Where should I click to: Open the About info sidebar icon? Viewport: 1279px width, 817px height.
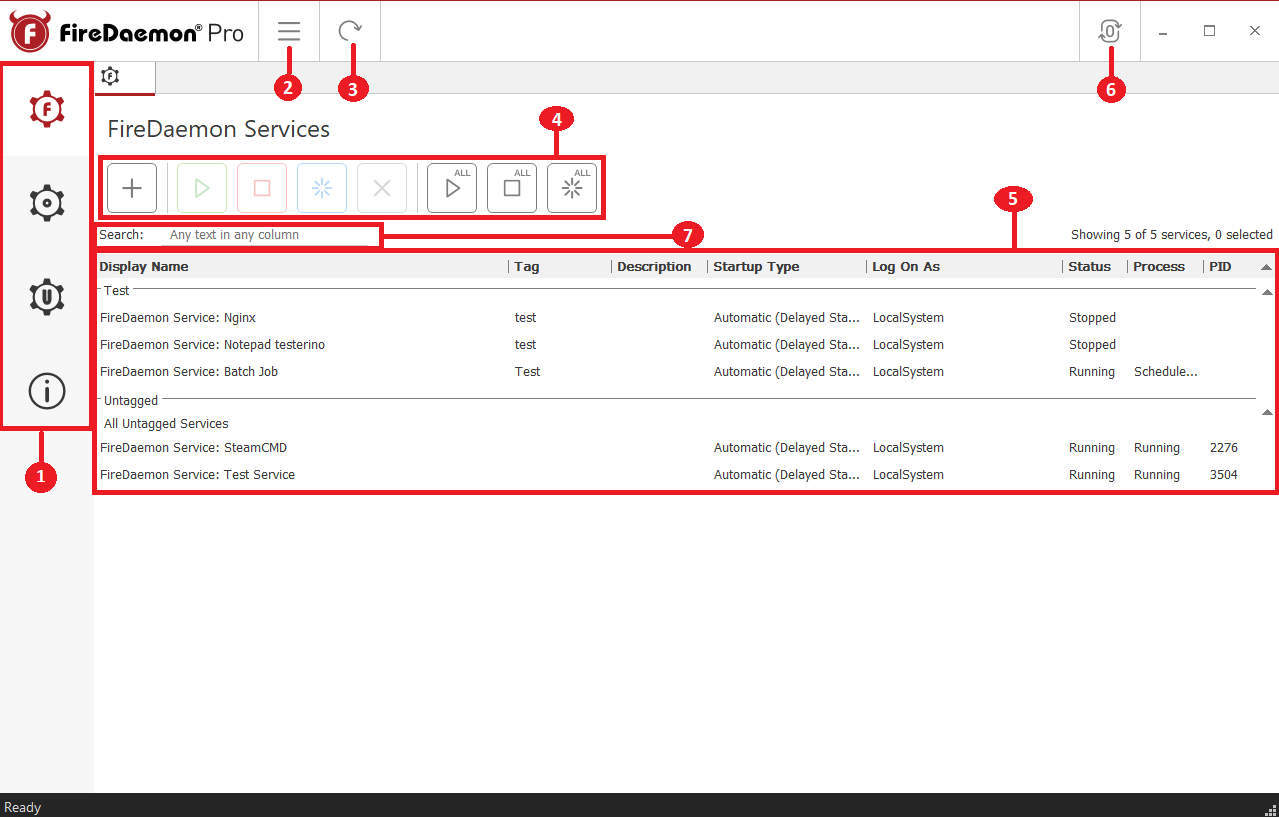click(47, 391)
